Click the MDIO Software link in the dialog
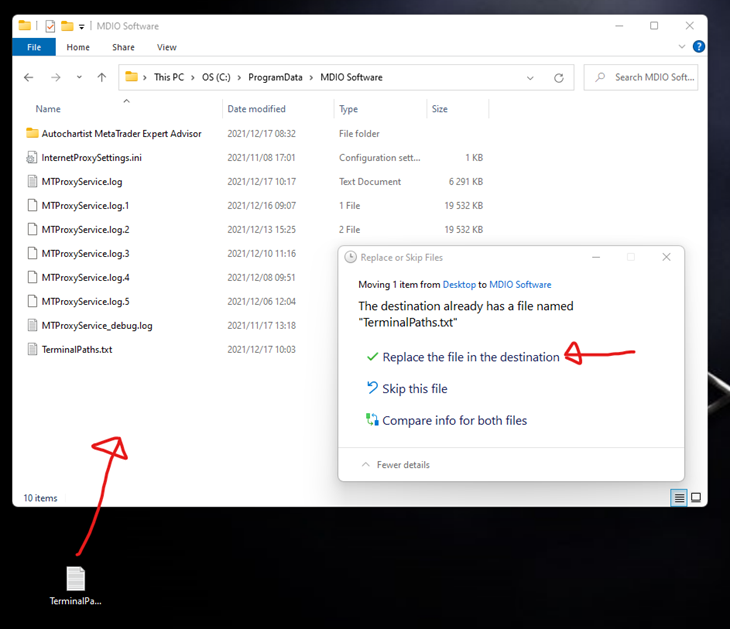730x629 pixels. click(x=520, y=284)
